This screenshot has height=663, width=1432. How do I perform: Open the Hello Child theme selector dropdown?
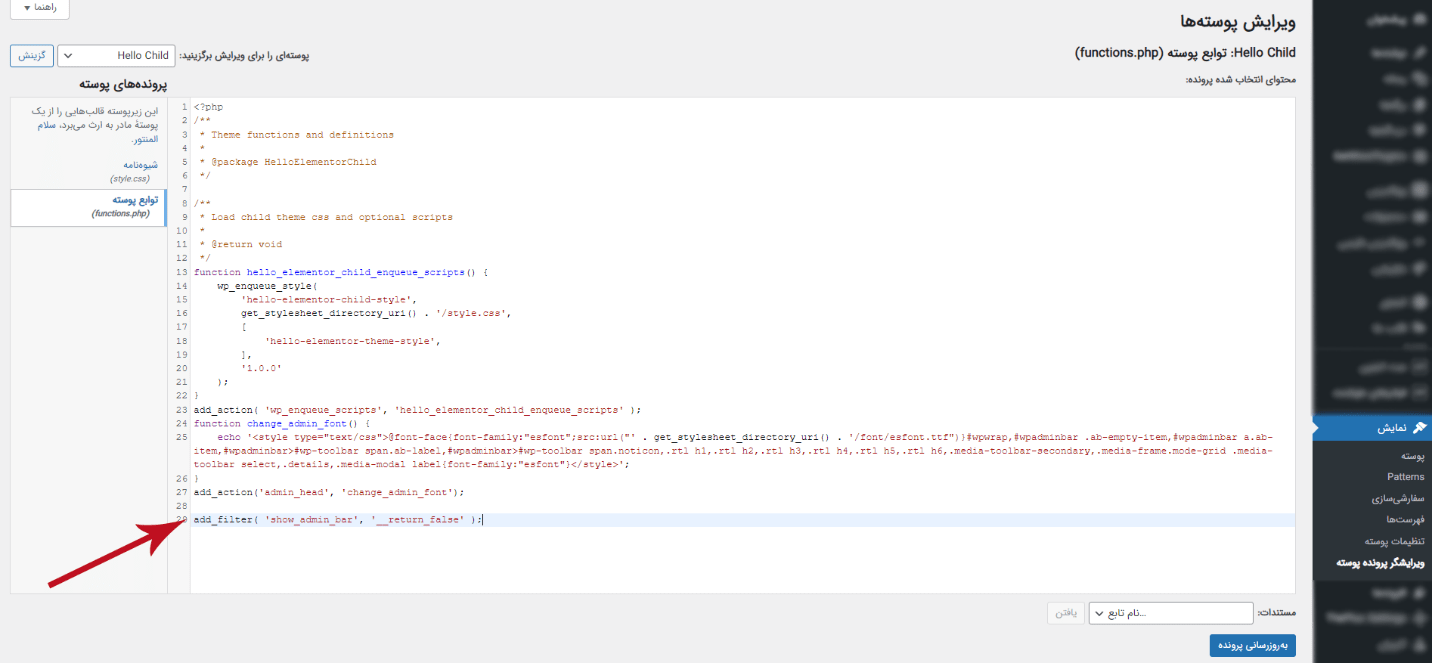115,56
